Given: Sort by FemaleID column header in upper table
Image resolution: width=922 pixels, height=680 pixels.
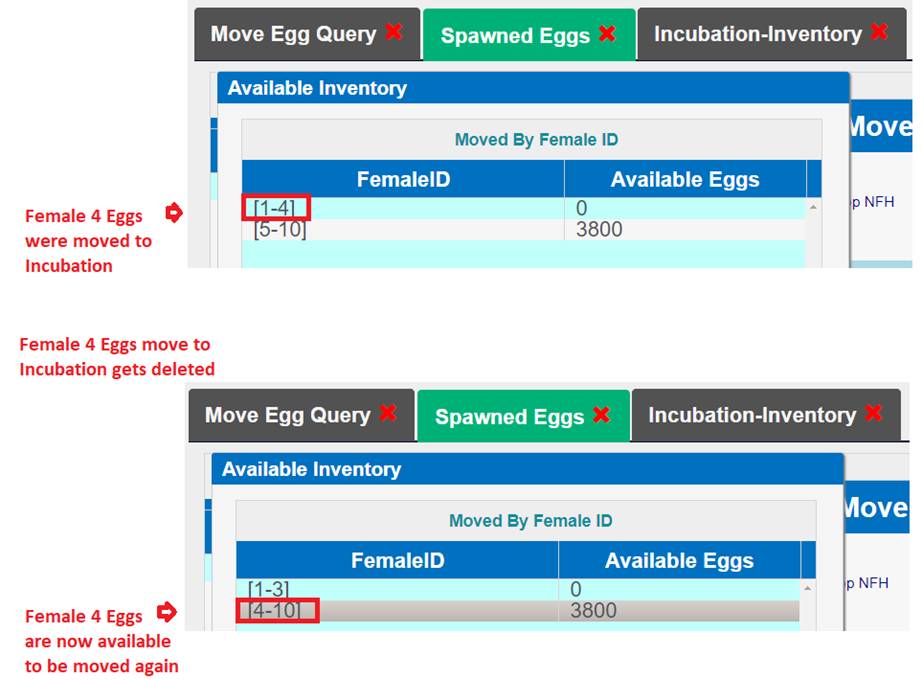Looking at the screenshot, I should click(403, 180).
